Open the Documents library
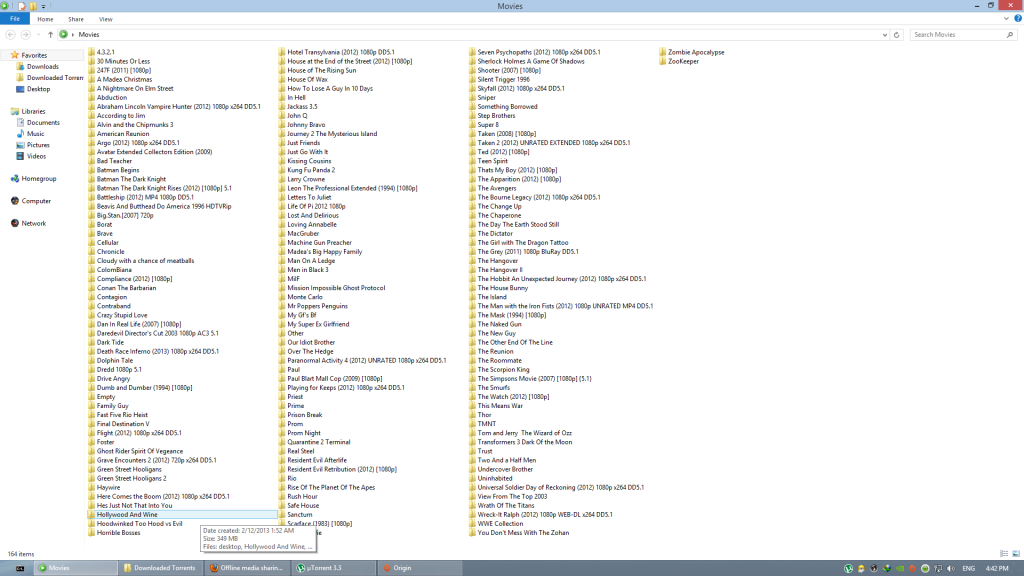Viewport: 1024px width, 576px height. [43, 123]
